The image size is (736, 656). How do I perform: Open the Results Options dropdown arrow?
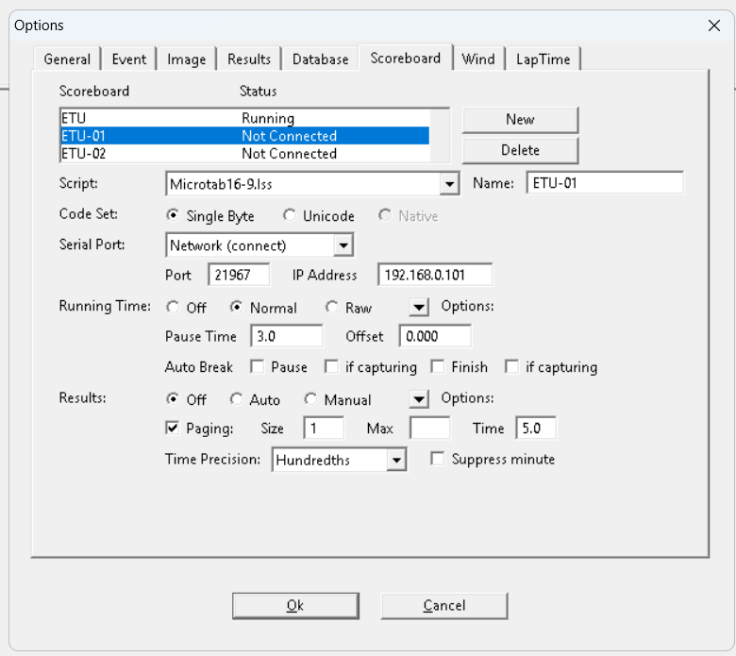[419, 400]
